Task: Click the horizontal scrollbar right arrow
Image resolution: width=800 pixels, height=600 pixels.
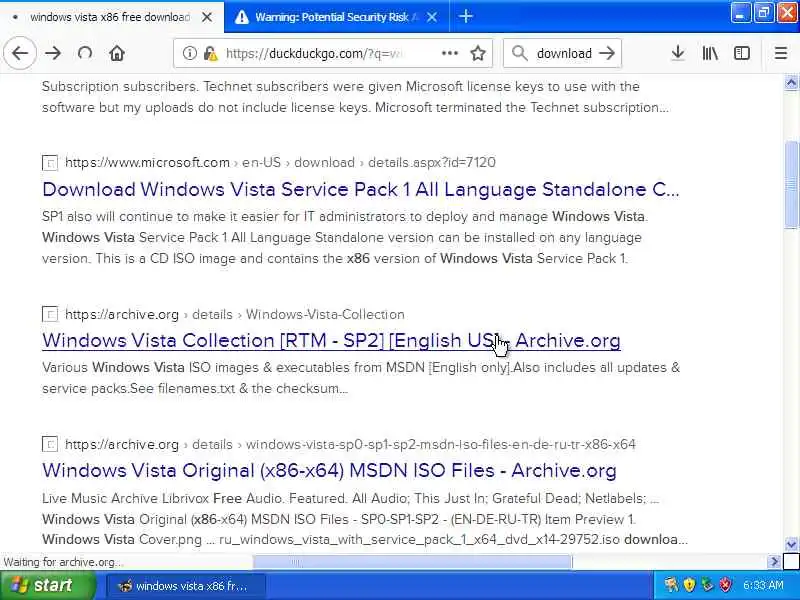Action: point(774,562)
